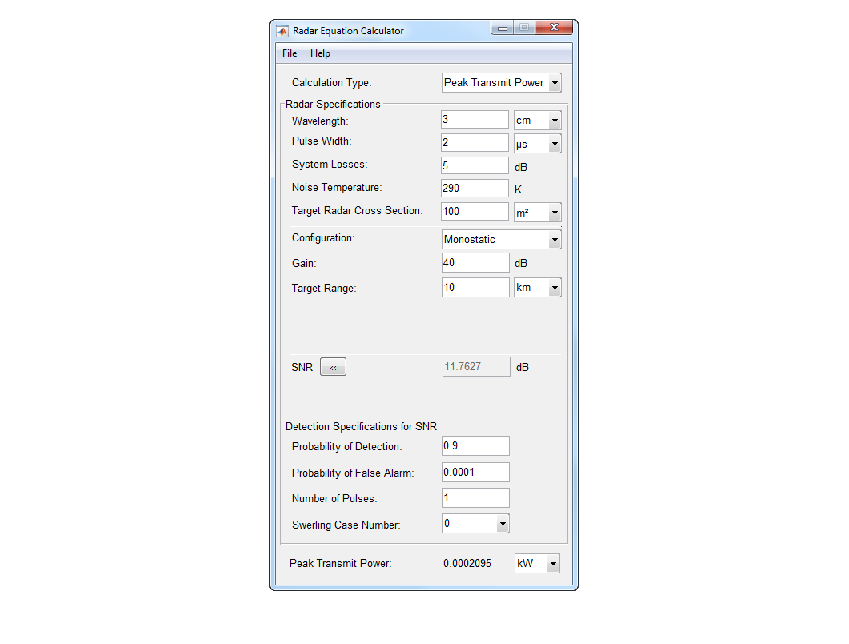Open the Pulse Width unit dropdown (µs)
Viewport: 849px width, 644px height.
pos(538,144)
